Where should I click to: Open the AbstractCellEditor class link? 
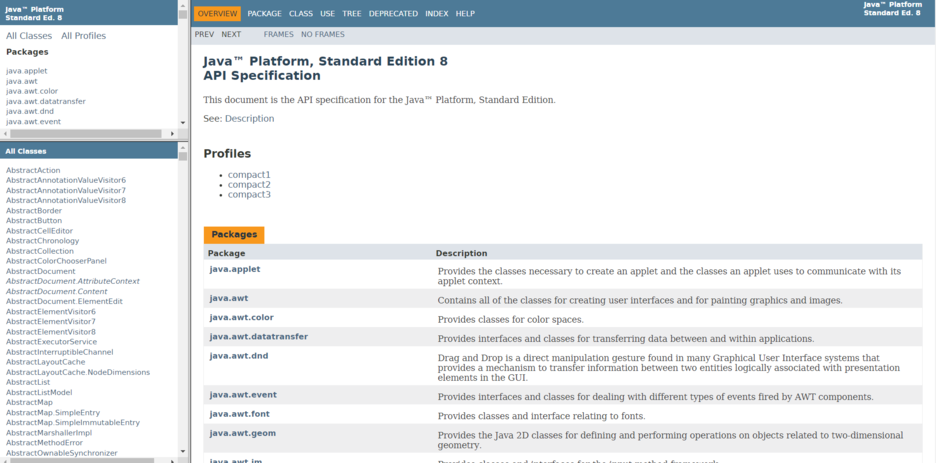point(39,231)
